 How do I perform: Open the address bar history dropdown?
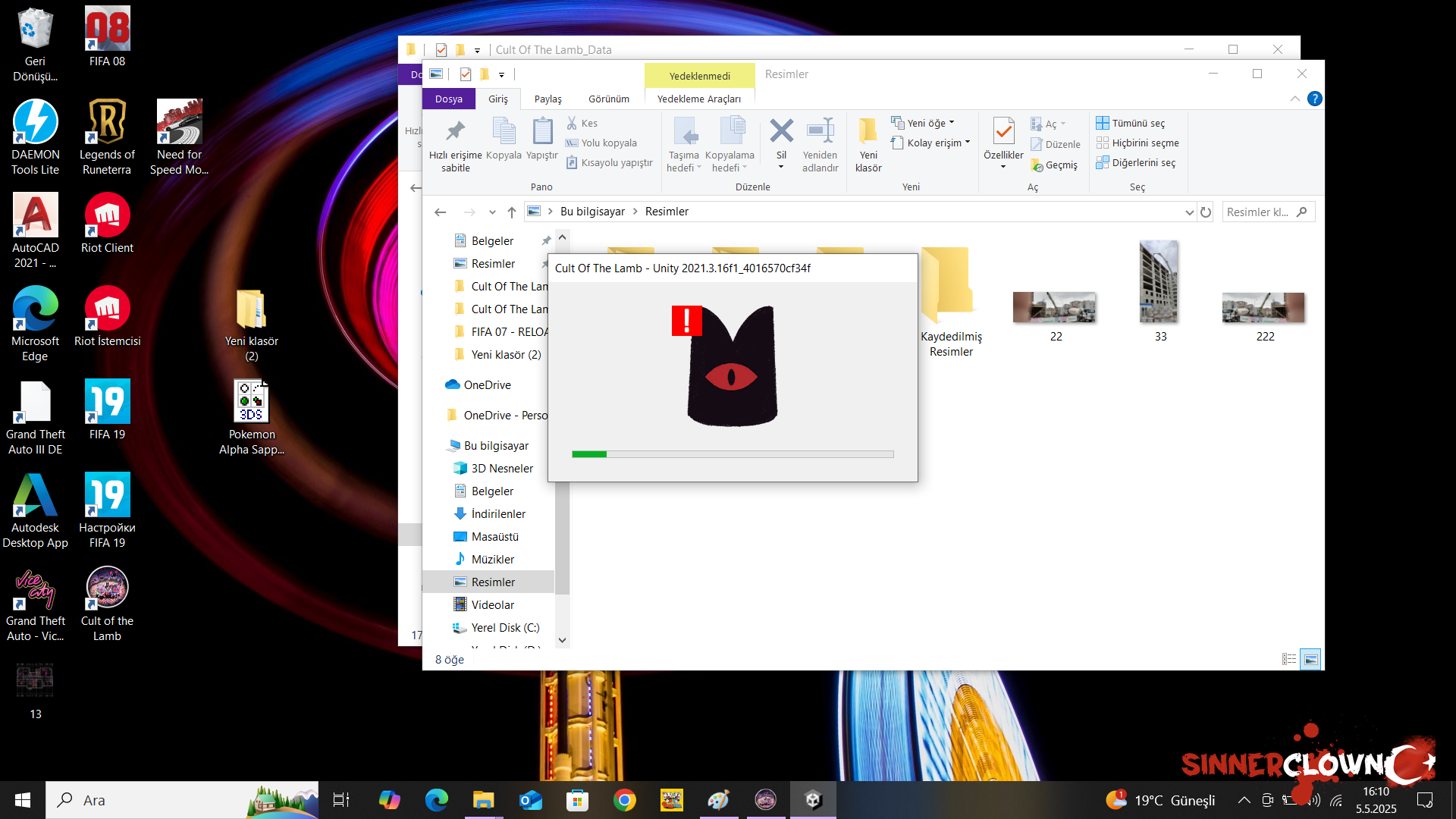(1189, 212)
